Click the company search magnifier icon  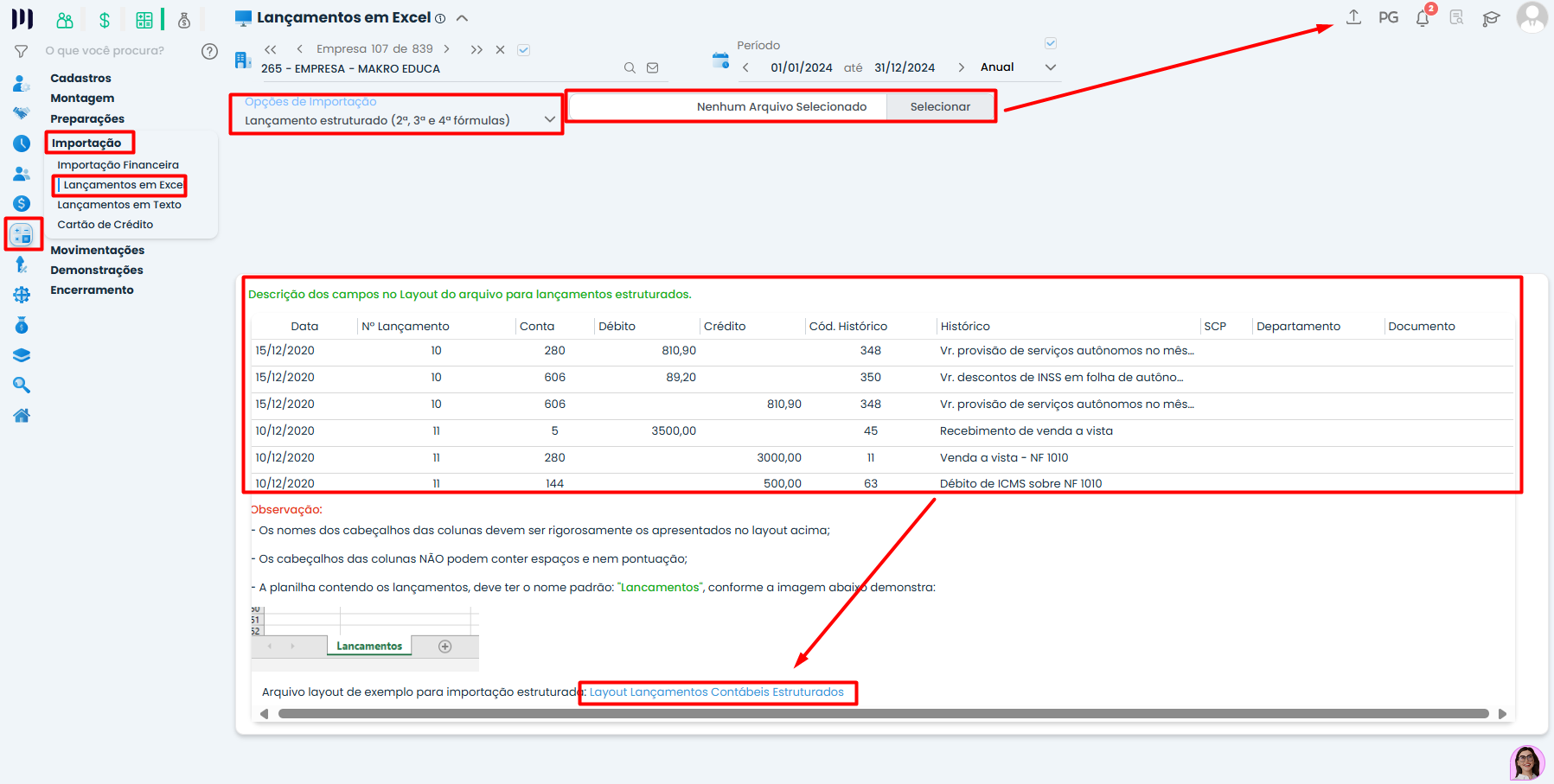click(630, 68)
